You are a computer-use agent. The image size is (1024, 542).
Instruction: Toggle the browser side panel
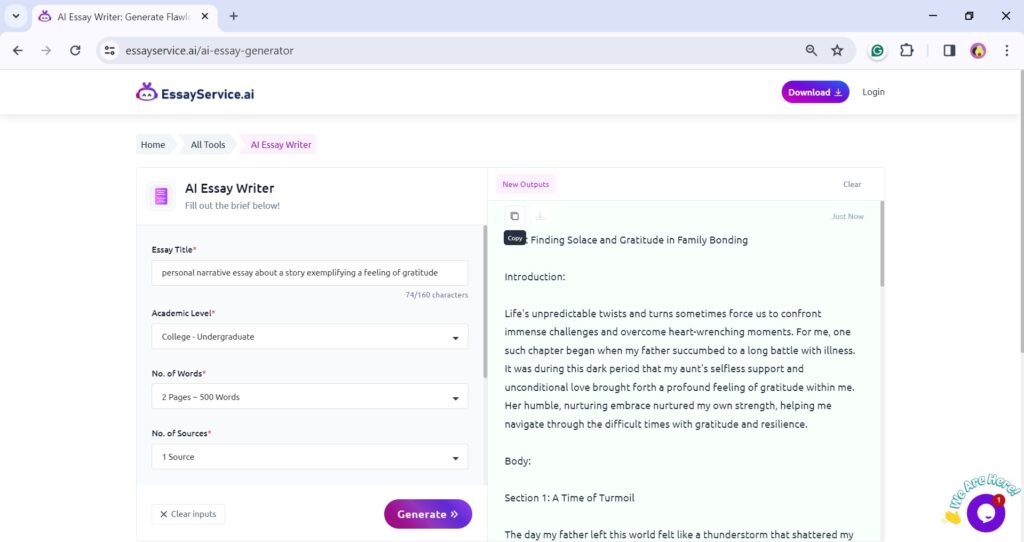click(x=949, y=50)
